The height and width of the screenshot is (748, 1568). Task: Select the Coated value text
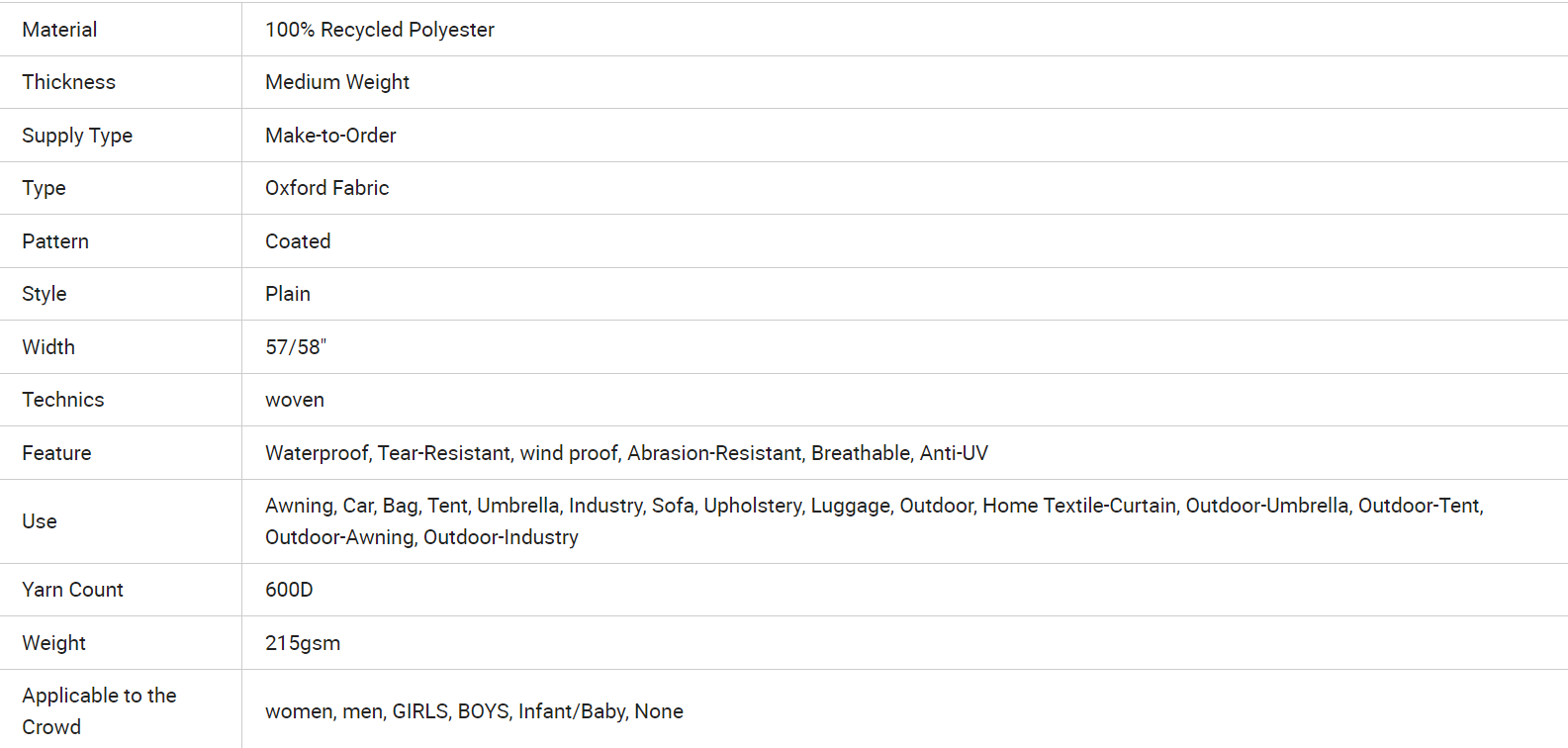coord(298,241)
